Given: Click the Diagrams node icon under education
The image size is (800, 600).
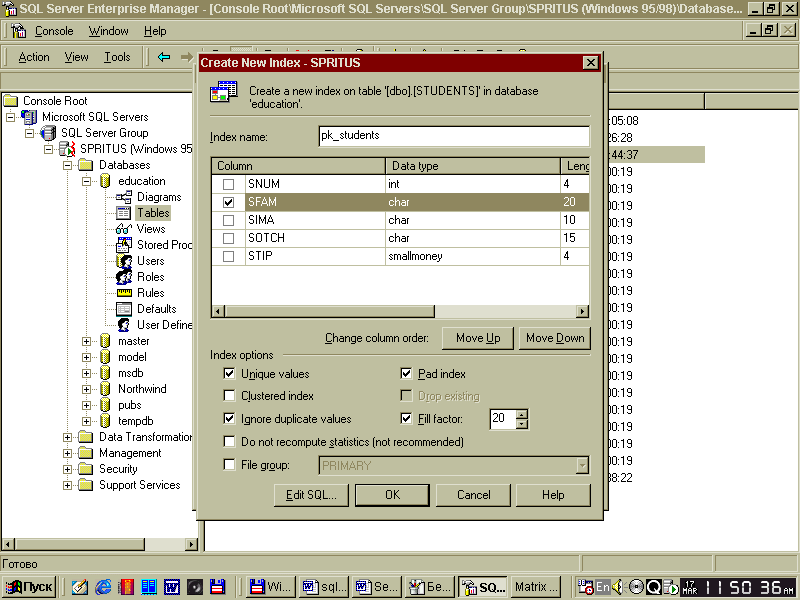Looking at the screenshot, I should coord(123,197).
